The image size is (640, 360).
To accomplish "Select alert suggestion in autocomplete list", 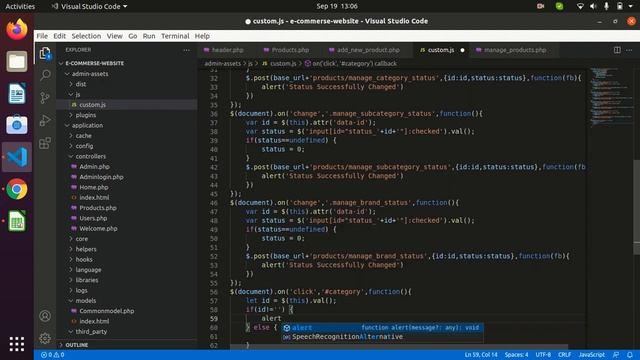I will (x=382, y=327).
